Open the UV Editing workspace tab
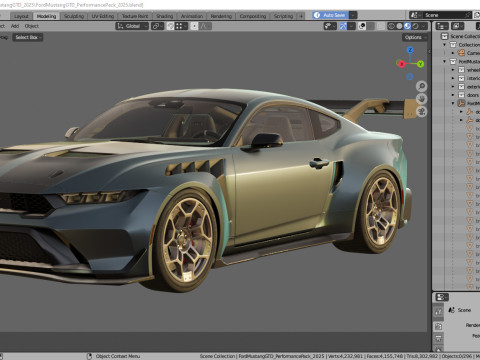Image resolution: width=480 pixels, height=360 pixels. (103, 16)
